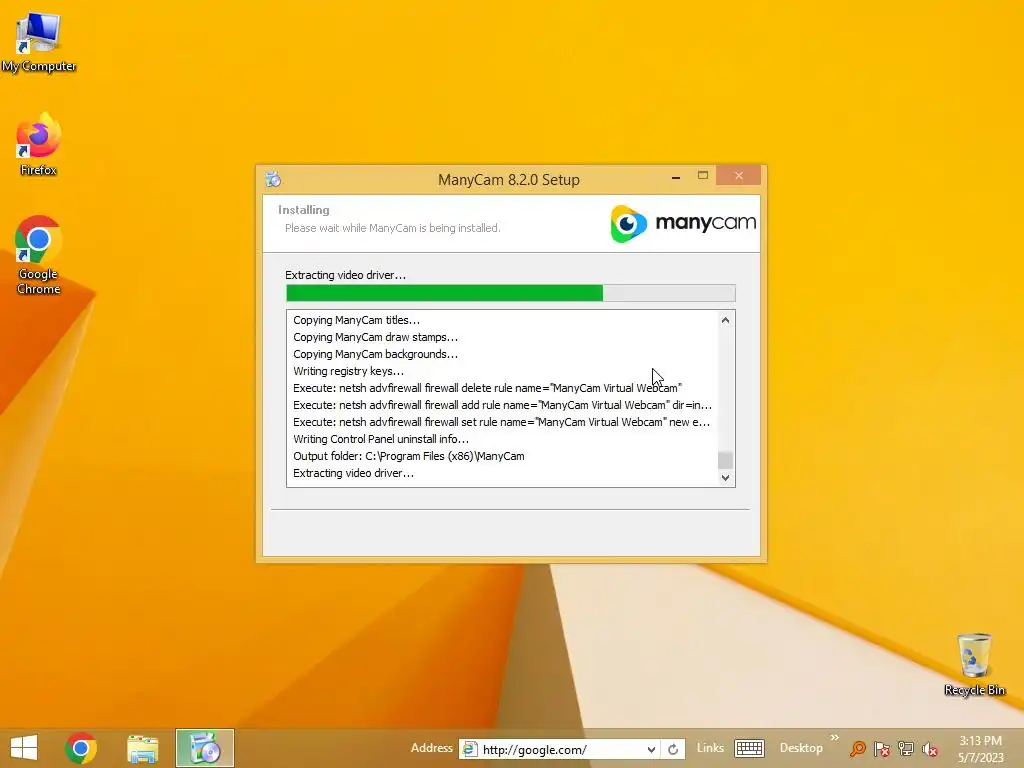Select the firewall delete rule log line
Viewport: 1024px width, 768px height.
[487, 388]
